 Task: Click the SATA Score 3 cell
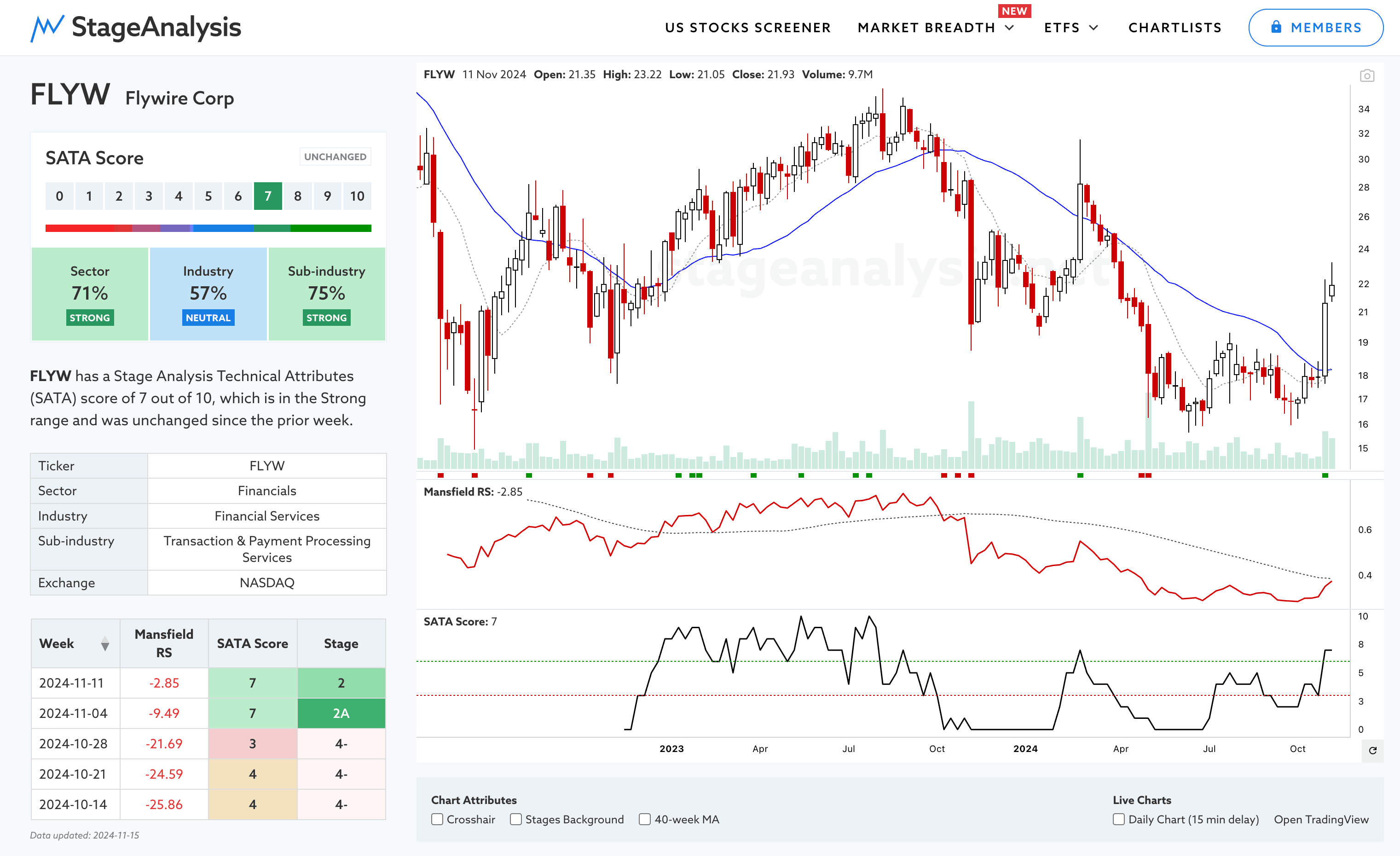pos(253,744)
